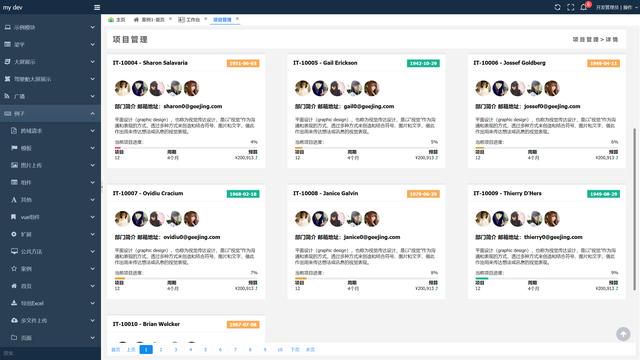Click the export Excel download icon
The width and height of the screenshot is (640, 360).
tap(14, 303)
